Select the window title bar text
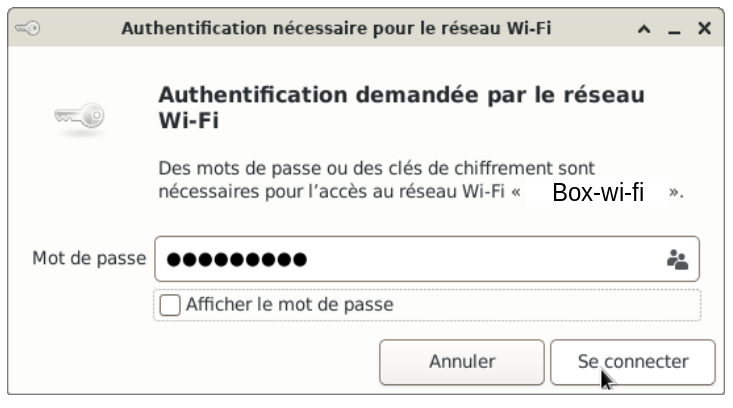The height and width of the screenshot is (408, 733). tap(336, 29)
